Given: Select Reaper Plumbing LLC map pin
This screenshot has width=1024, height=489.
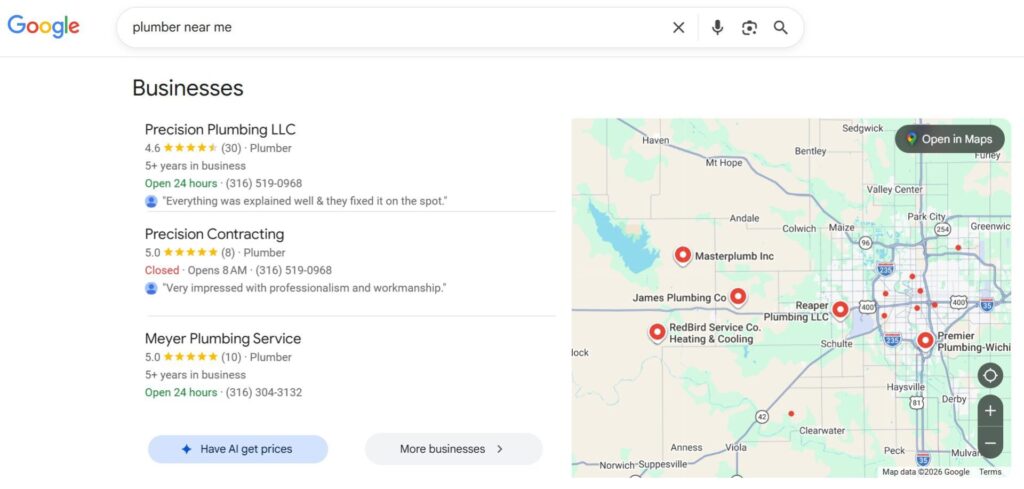Looking at the screenshot, I should (840, 309).
